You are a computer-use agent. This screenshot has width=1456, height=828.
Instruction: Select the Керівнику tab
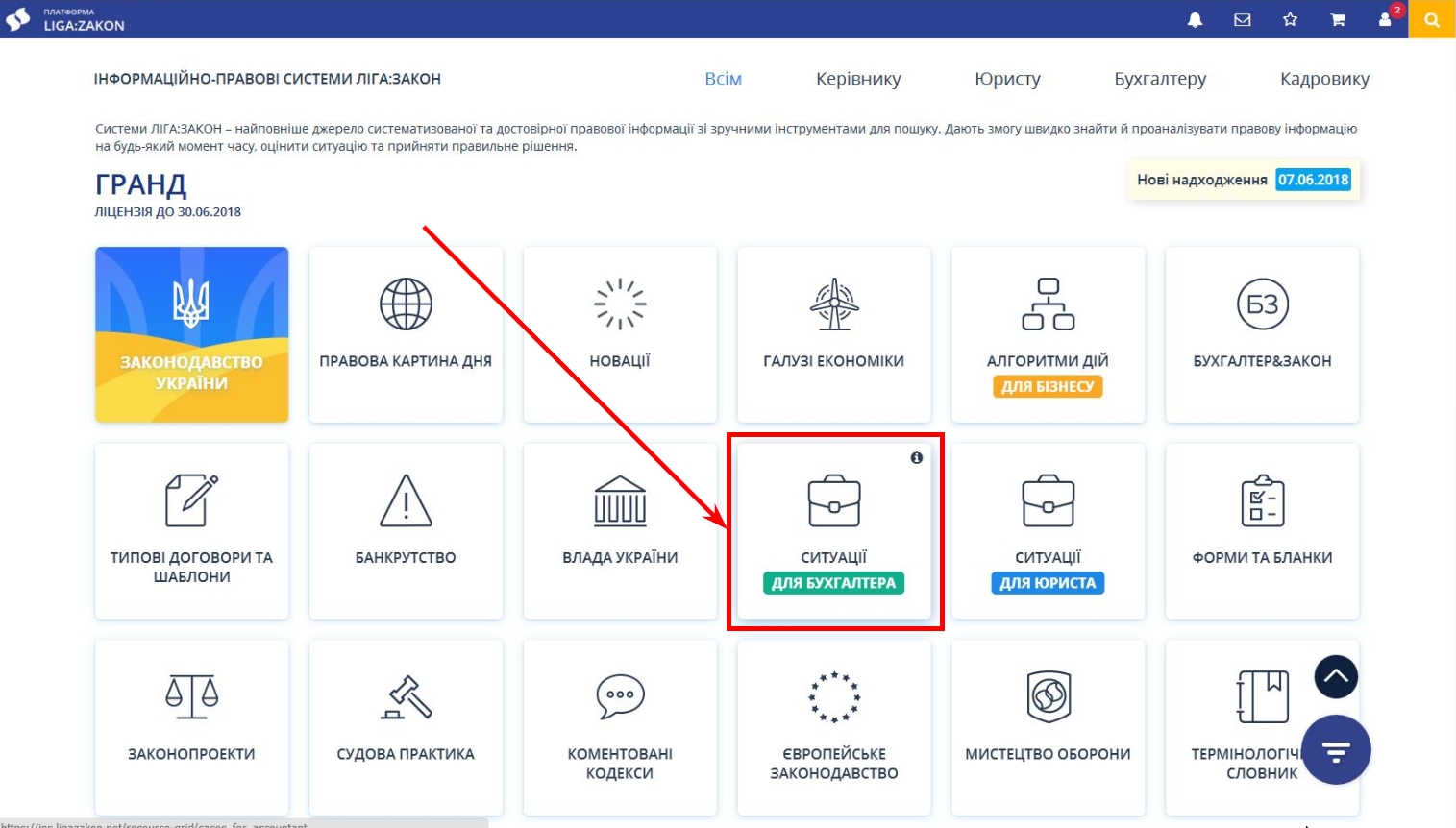pos(858,79)
